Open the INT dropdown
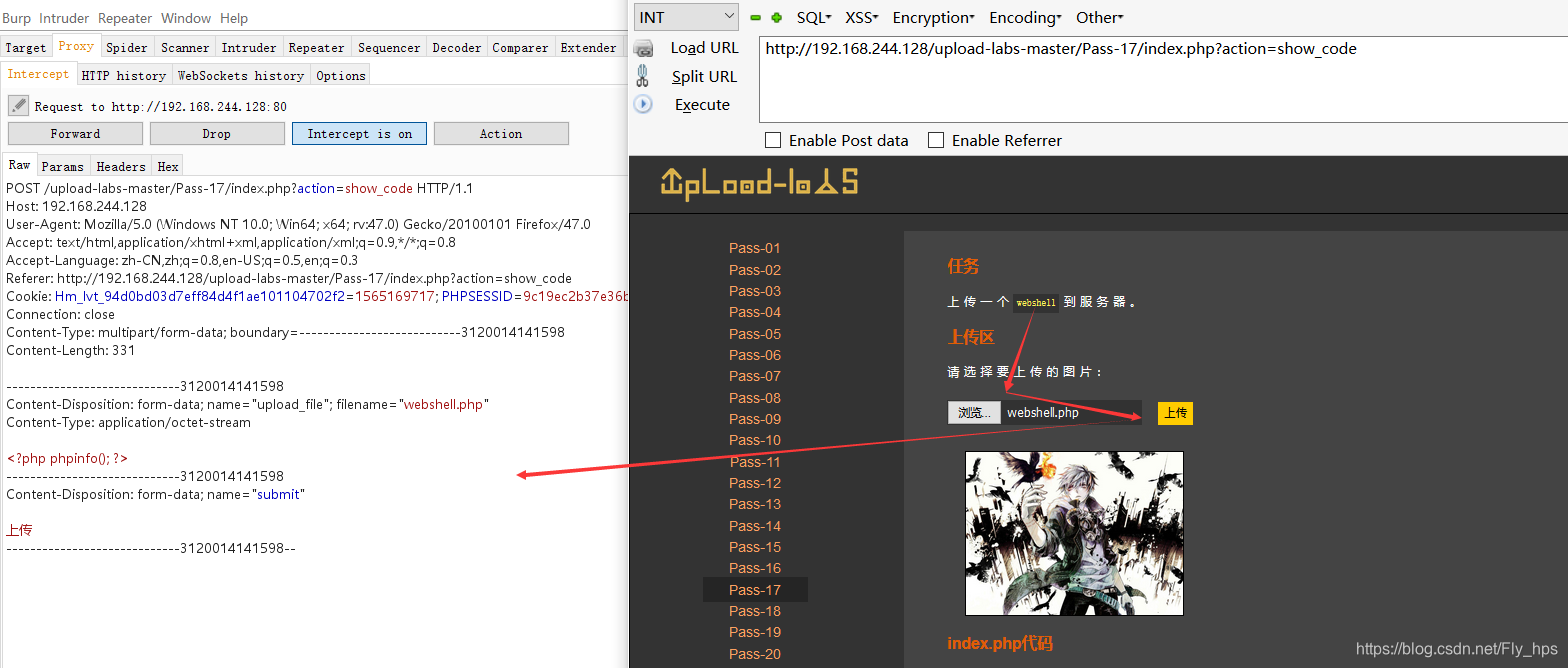This screenshot has width=1568, height=668. coord(686,17)
